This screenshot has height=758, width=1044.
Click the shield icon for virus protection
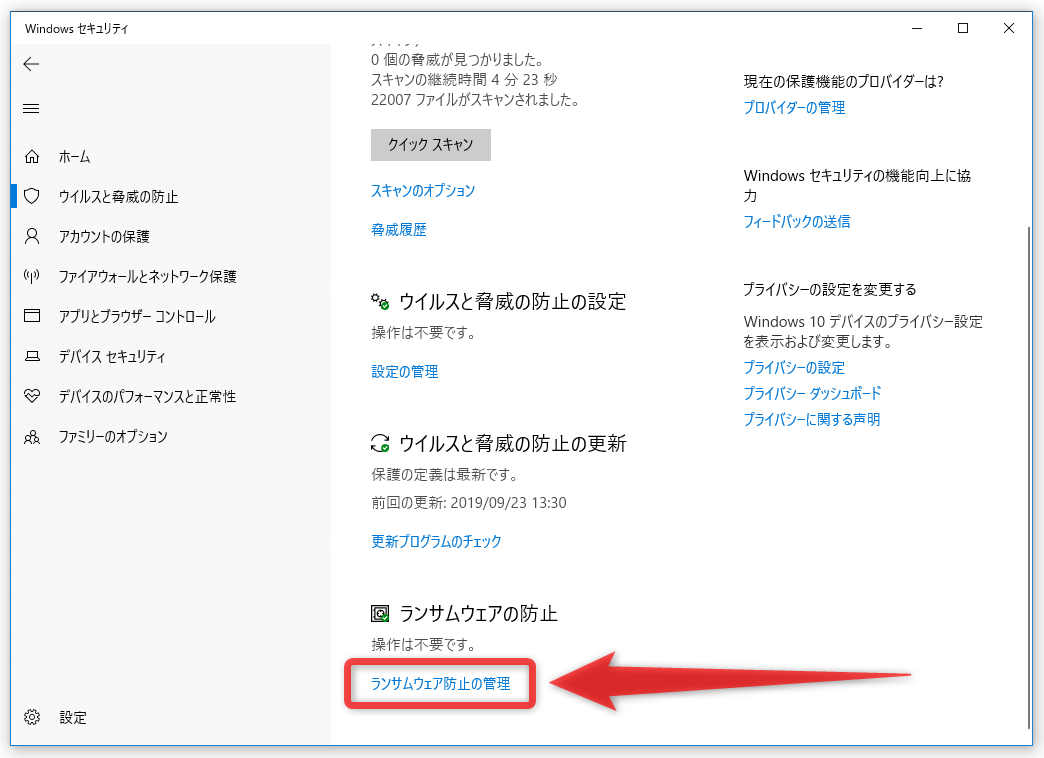pyautogui.click(x=32, y=196)
